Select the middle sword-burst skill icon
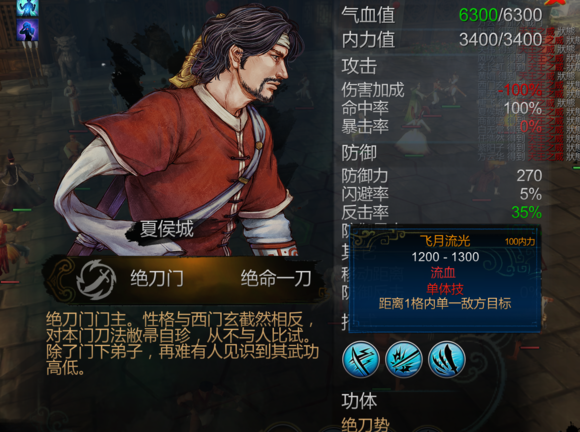The height and width of the screenshot is (432, 580). (404, 360)
